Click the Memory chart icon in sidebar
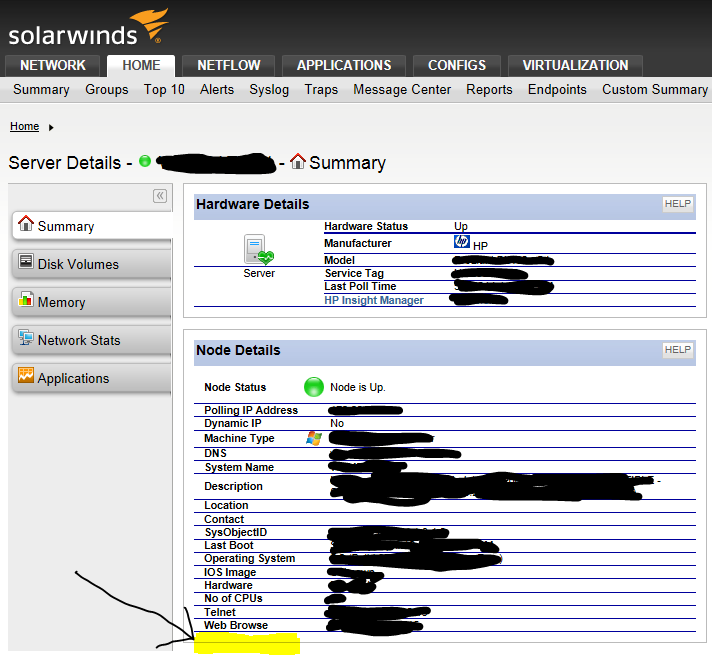This screenshot has width=712, height=655. (x=26, y=299)
